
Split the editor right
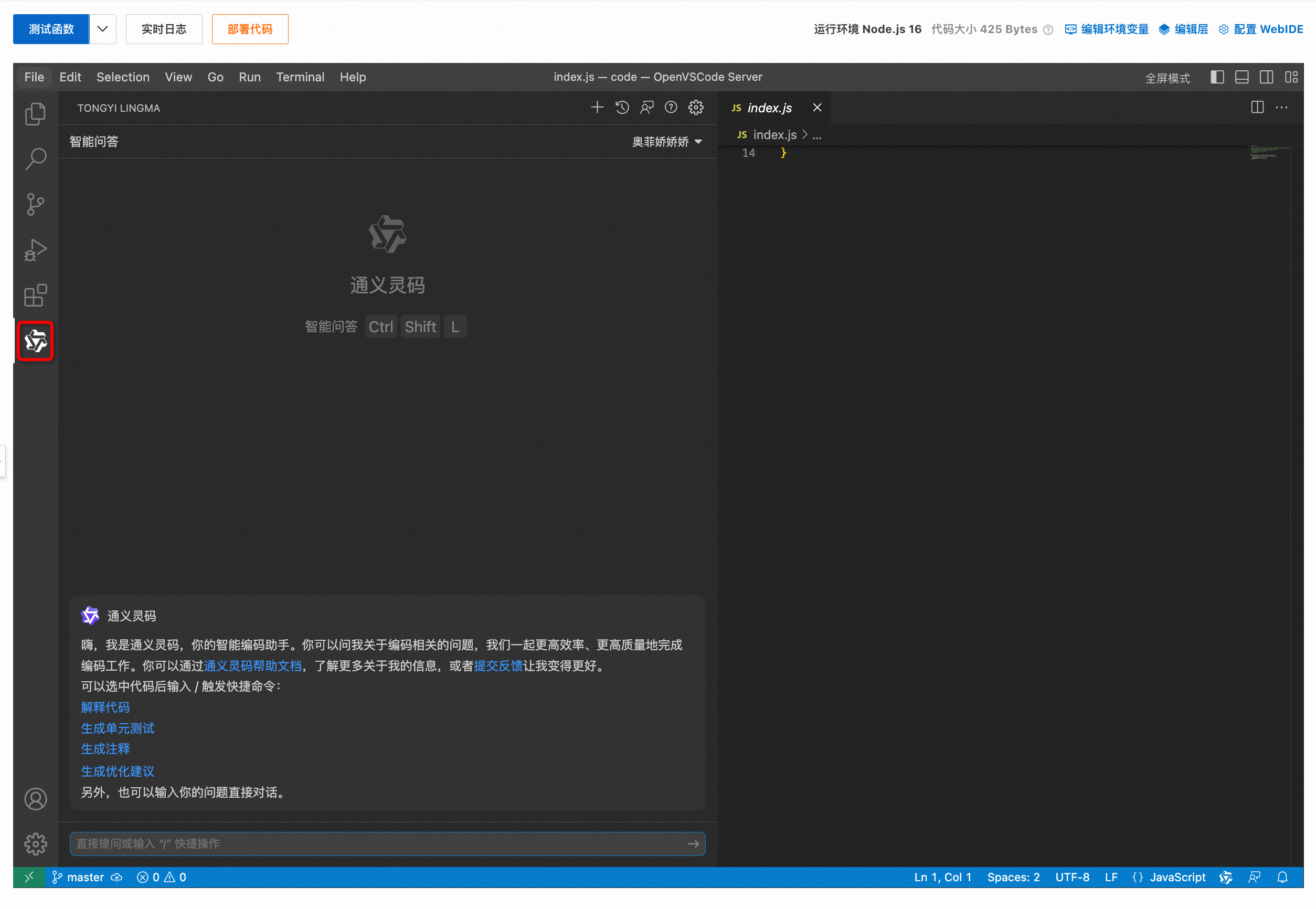(1257, 107)
